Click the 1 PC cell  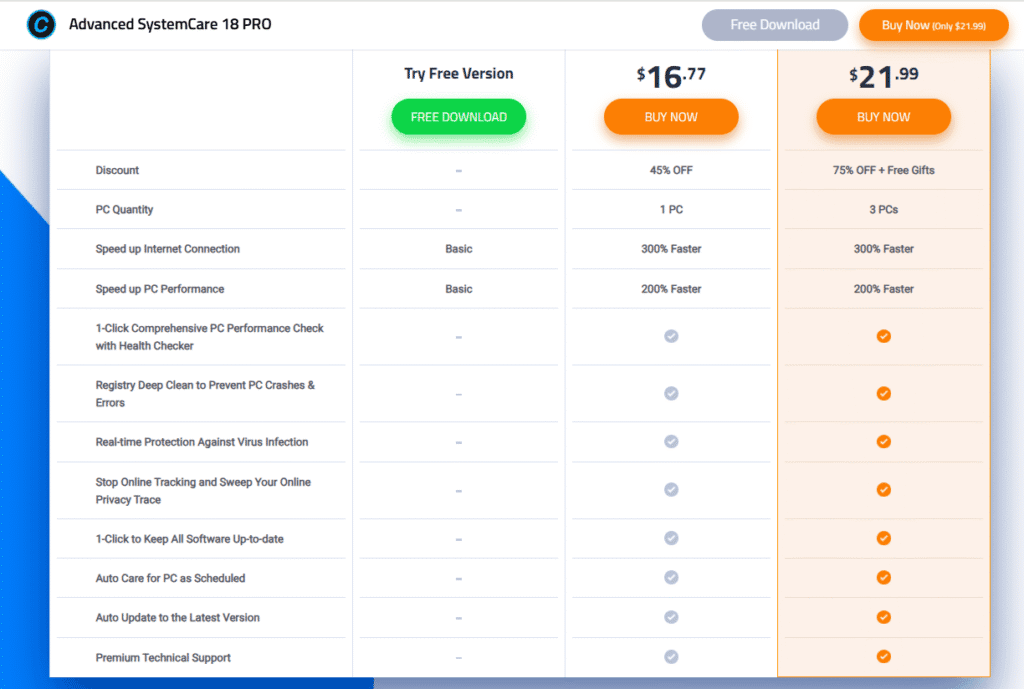[x=671, y=210]
